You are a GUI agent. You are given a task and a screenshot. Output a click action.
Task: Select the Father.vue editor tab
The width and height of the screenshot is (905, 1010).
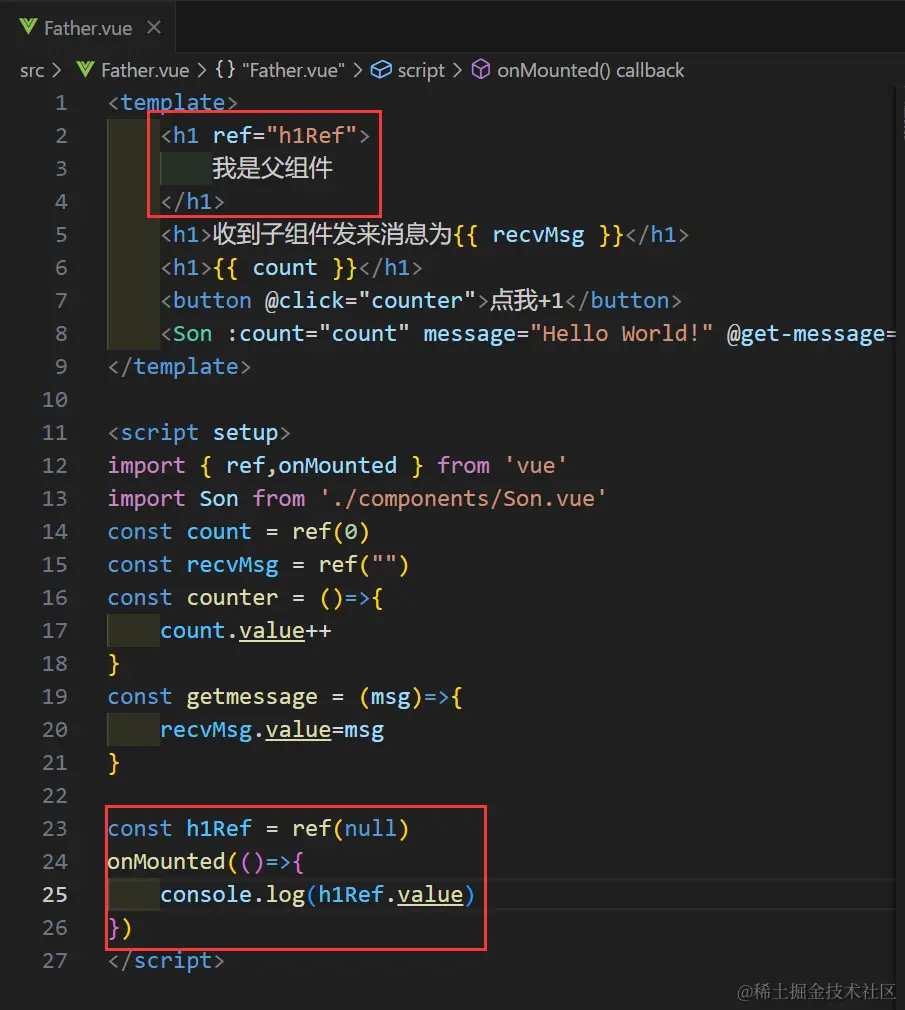(88, 27)
